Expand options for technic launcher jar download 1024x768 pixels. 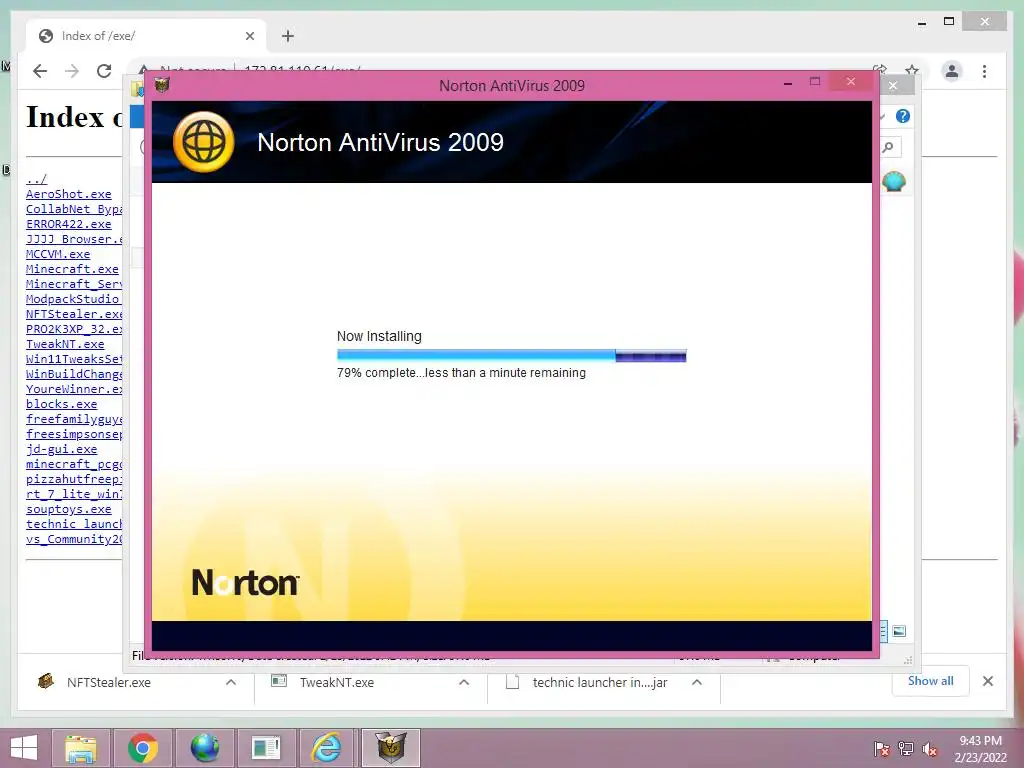point(697,682)
